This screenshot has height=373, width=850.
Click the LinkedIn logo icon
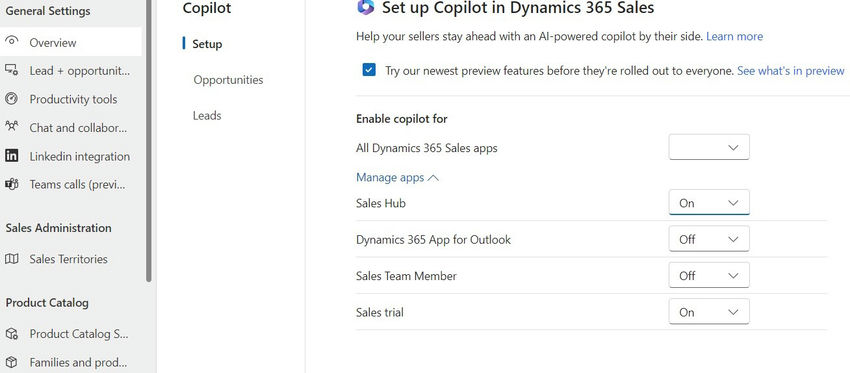[11, 156]
